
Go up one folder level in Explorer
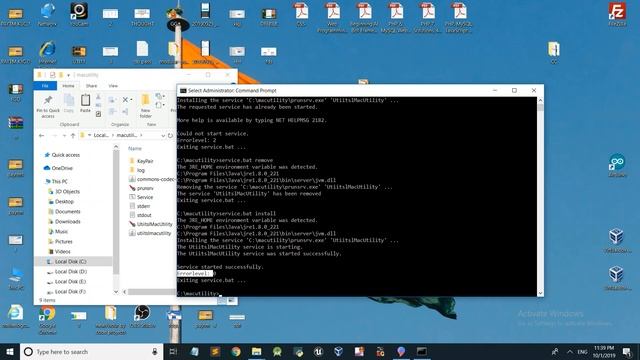tap(73, 136)
